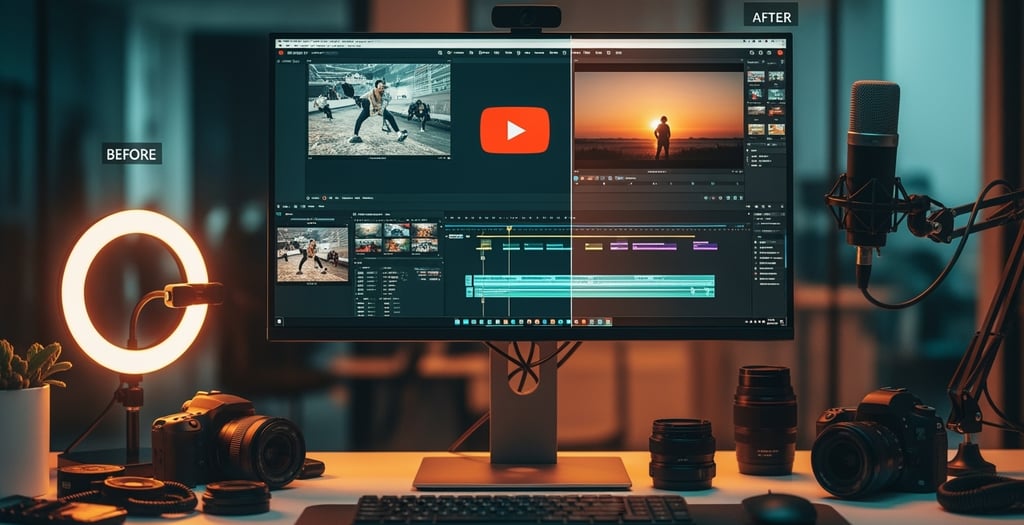
Task: Select the yellow clip just right of the split line
Action: pyautogui.click(x=593, y=246)
